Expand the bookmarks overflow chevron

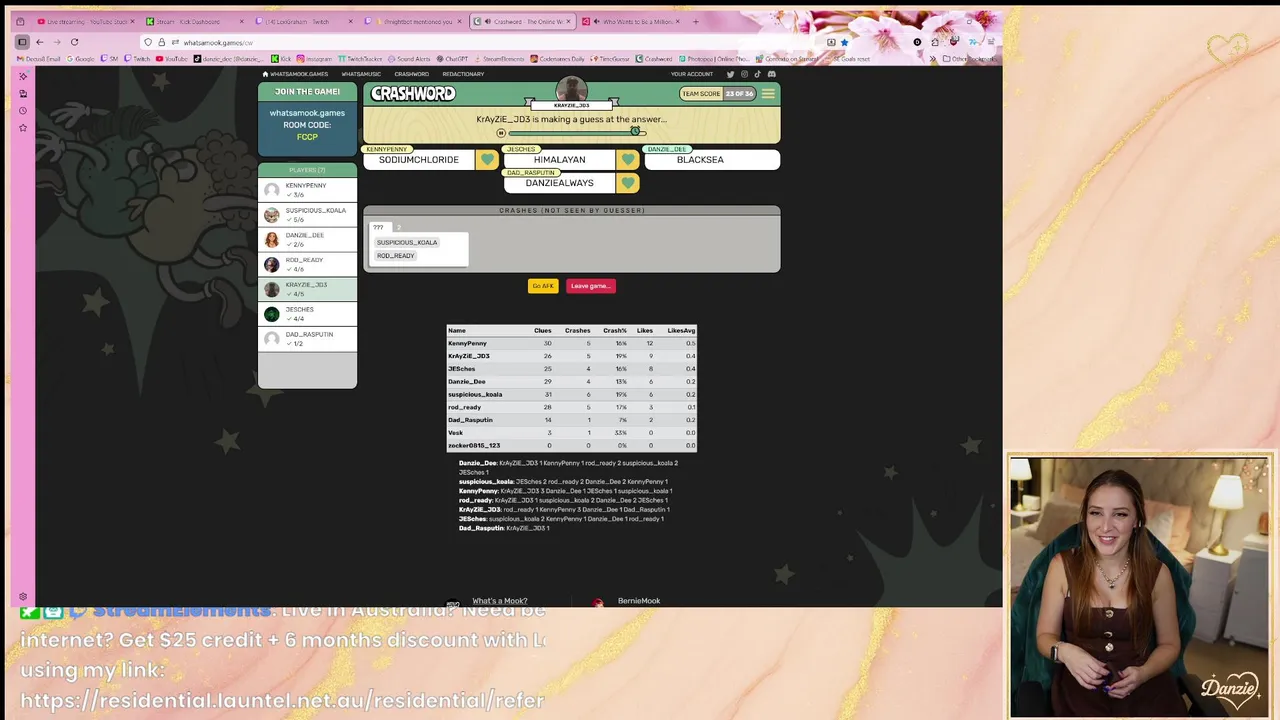tap(933, 59)
